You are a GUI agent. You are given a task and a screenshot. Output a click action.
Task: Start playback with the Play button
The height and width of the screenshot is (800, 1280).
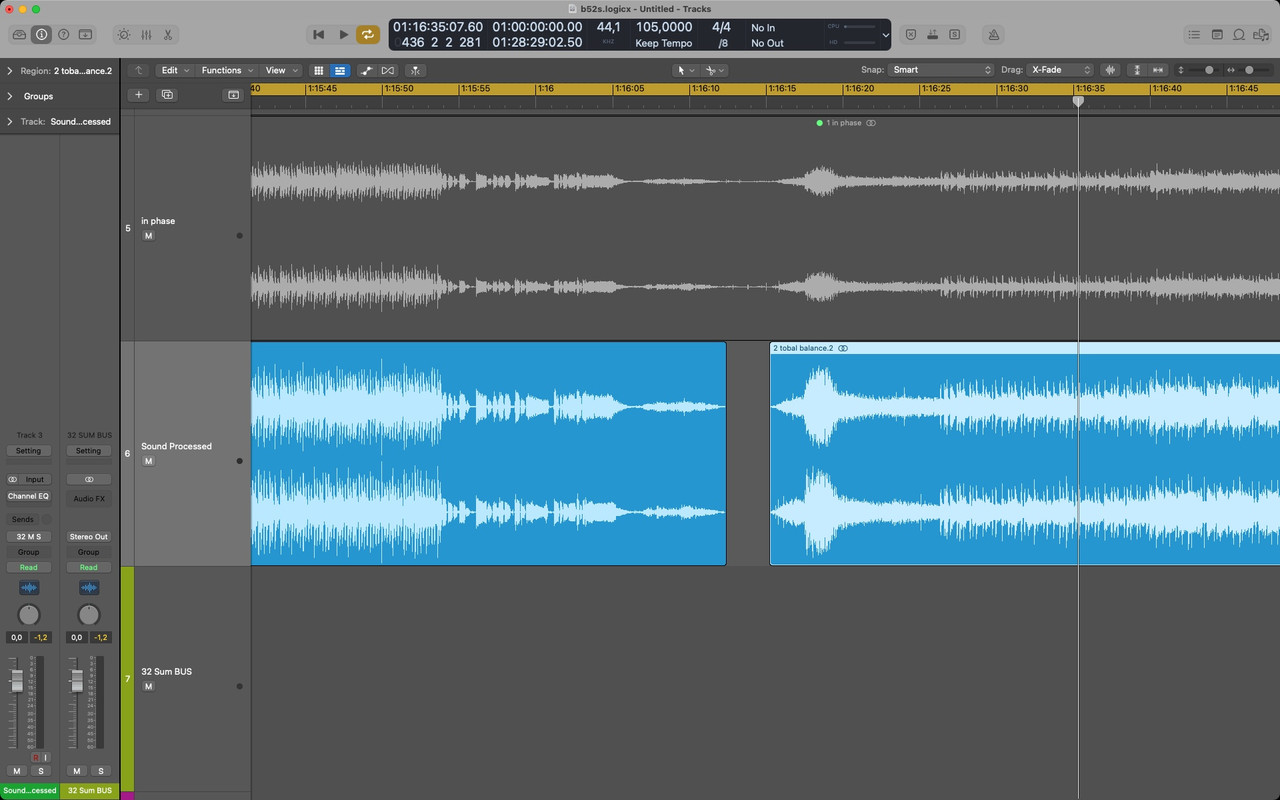point(343,34)
